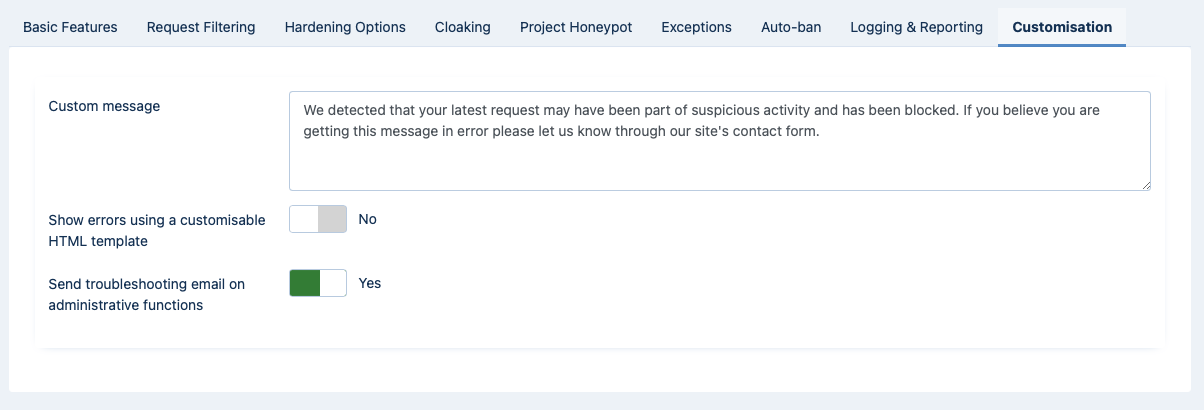Click the Yes label beside troubleshooting email switch
Screen dimensions: 1204x410
[370, 283]
